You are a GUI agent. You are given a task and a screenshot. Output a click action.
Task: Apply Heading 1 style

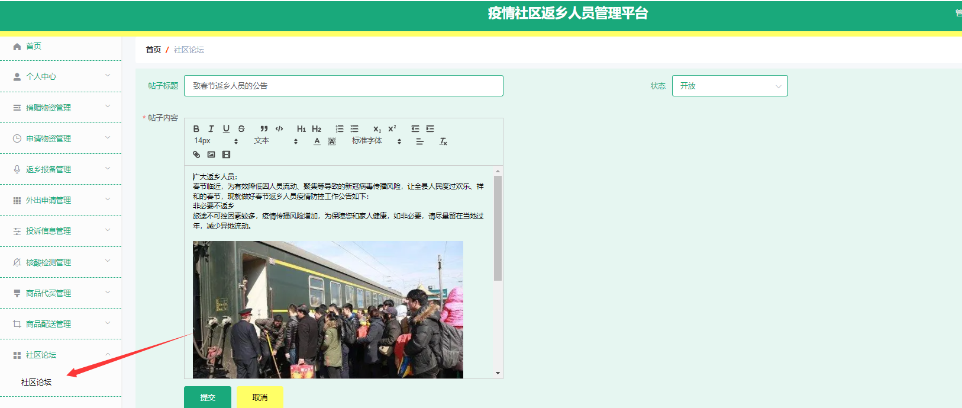pyautogui.click(x=301, y=129)
